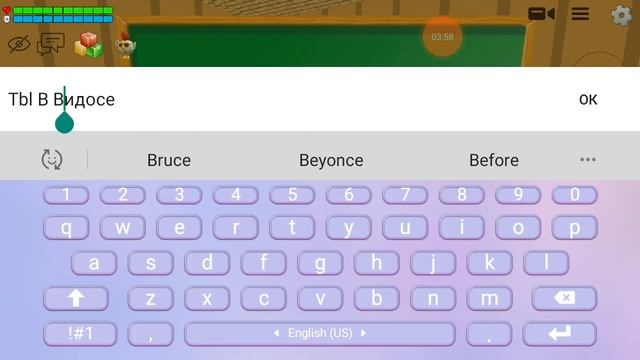
Task: Tap number key 0
Action: pyautogui.click(x=575, y=195)
